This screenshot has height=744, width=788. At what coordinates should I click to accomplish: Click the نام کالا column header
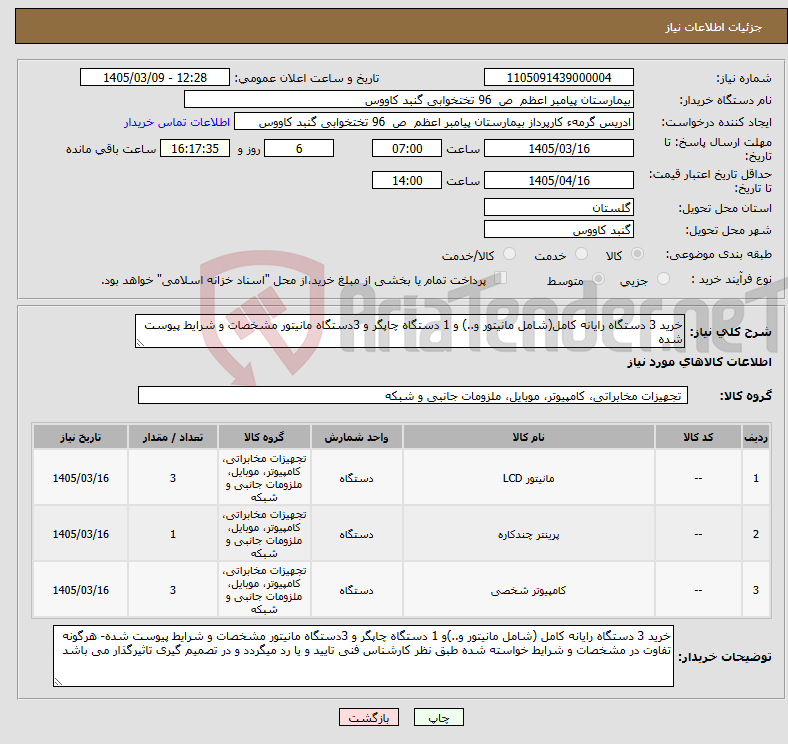[529, 437]
